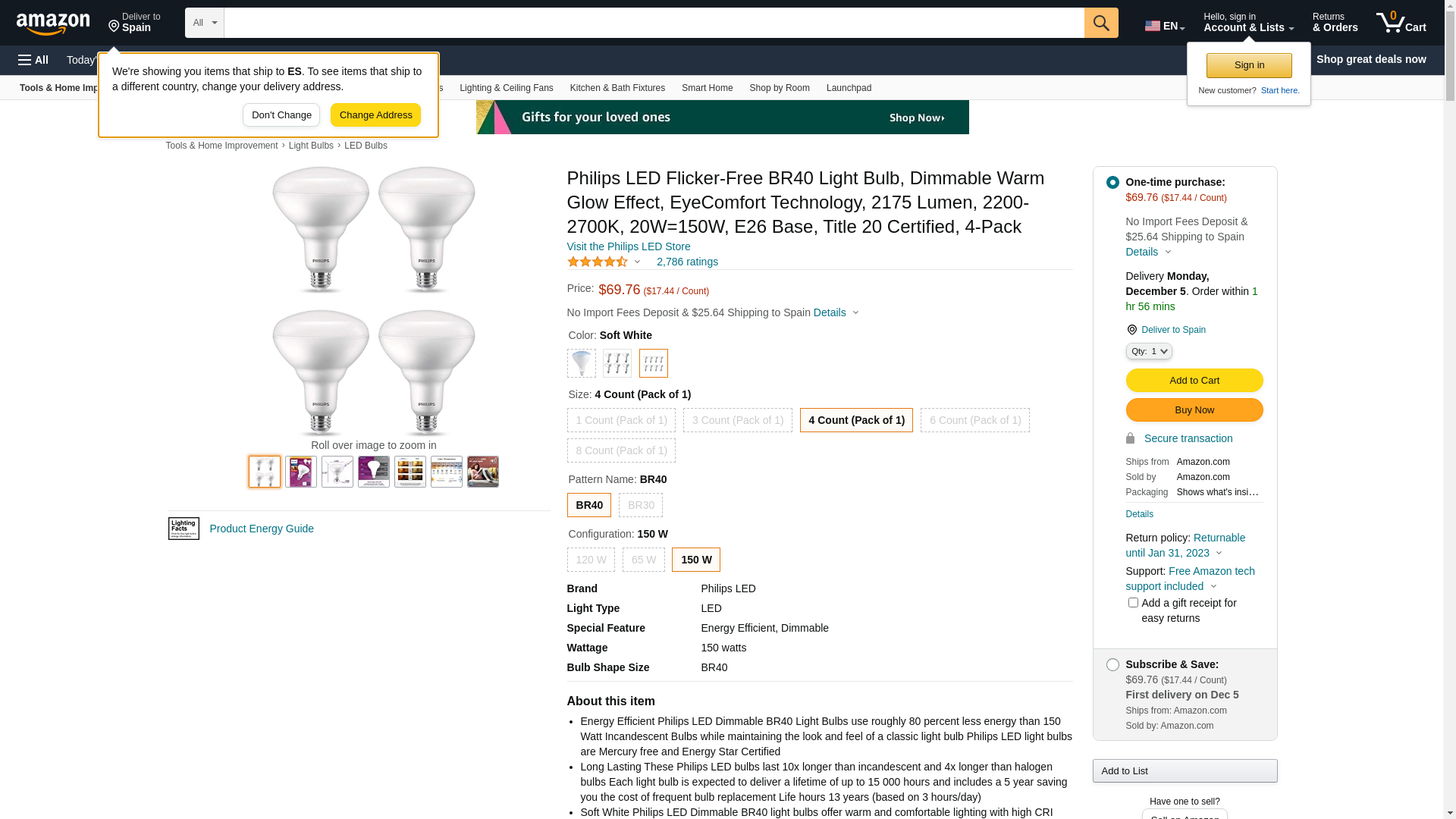Go to the Amazon home logo

click(53, 24)
